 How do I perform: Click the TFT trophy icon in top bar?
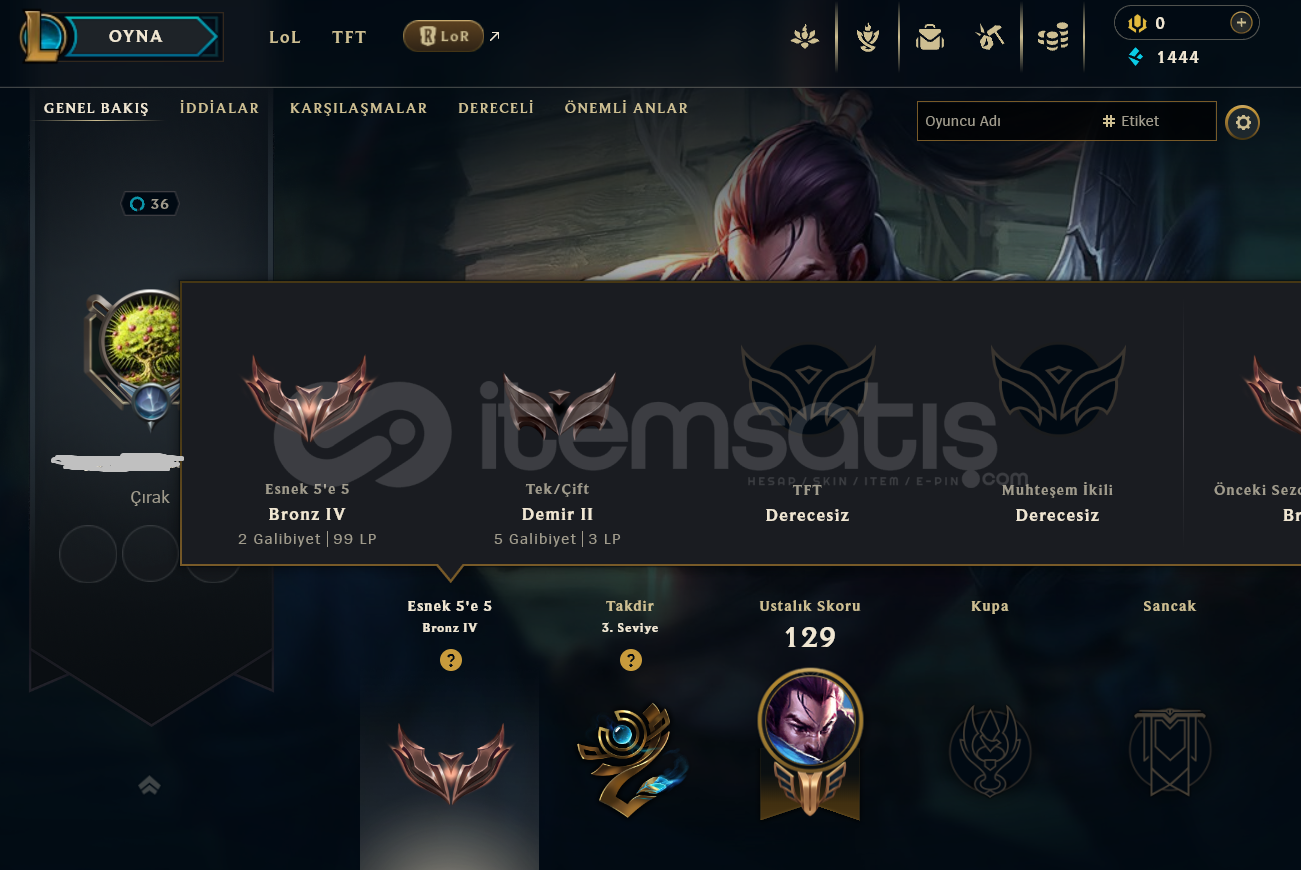(867, 37)
